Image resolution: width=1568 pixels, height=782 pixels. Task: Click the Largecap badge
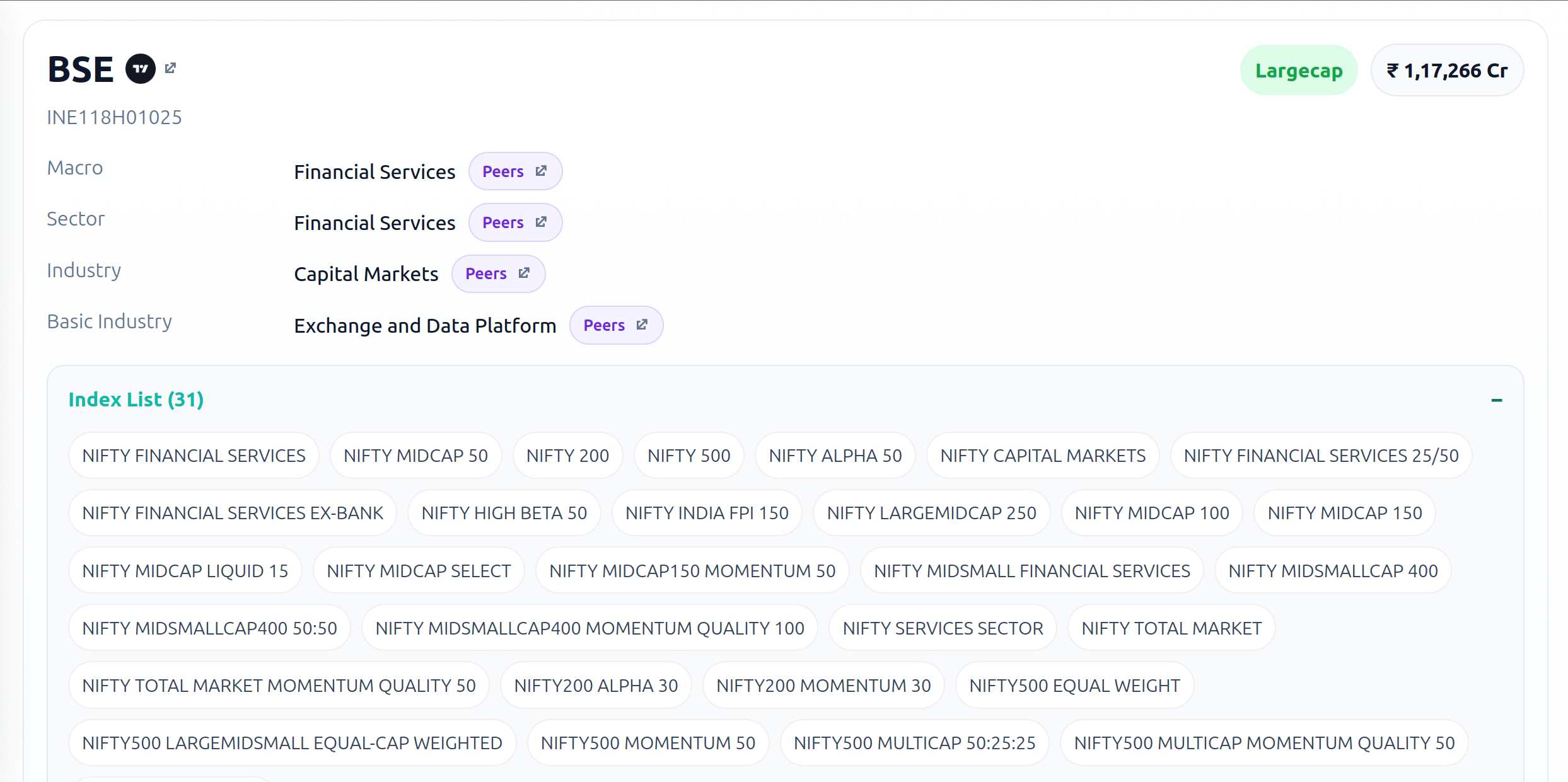click(1299, 71)
